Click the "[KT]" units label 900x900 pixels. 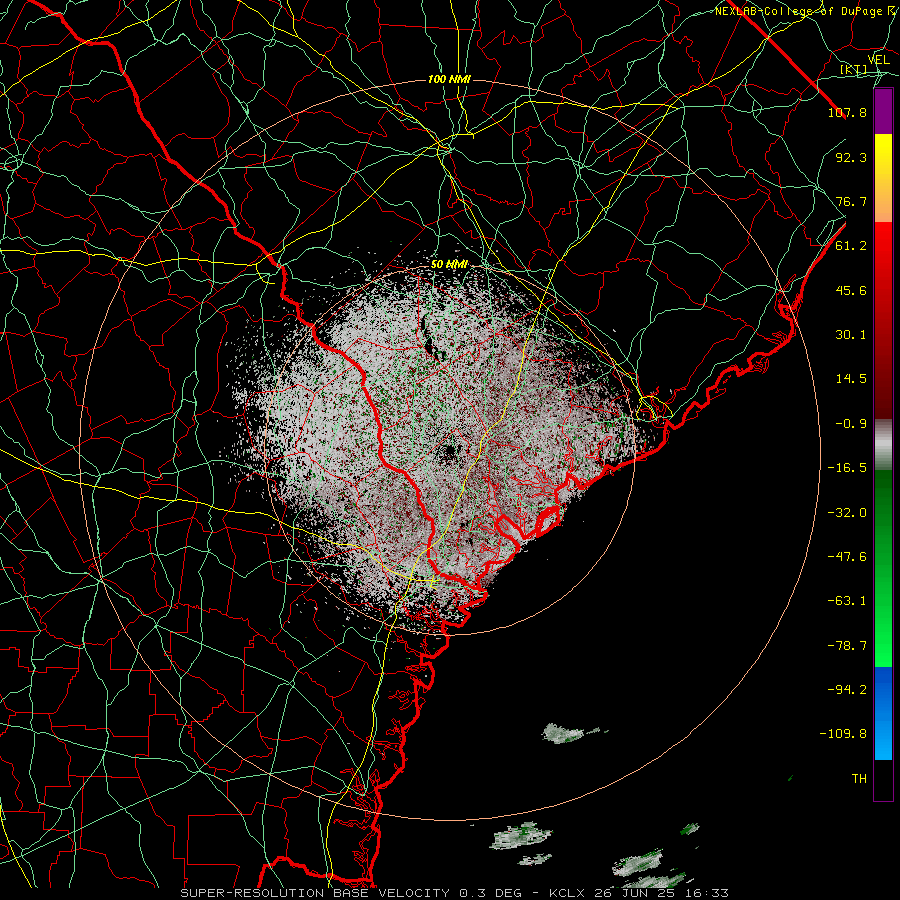(853, 69)
